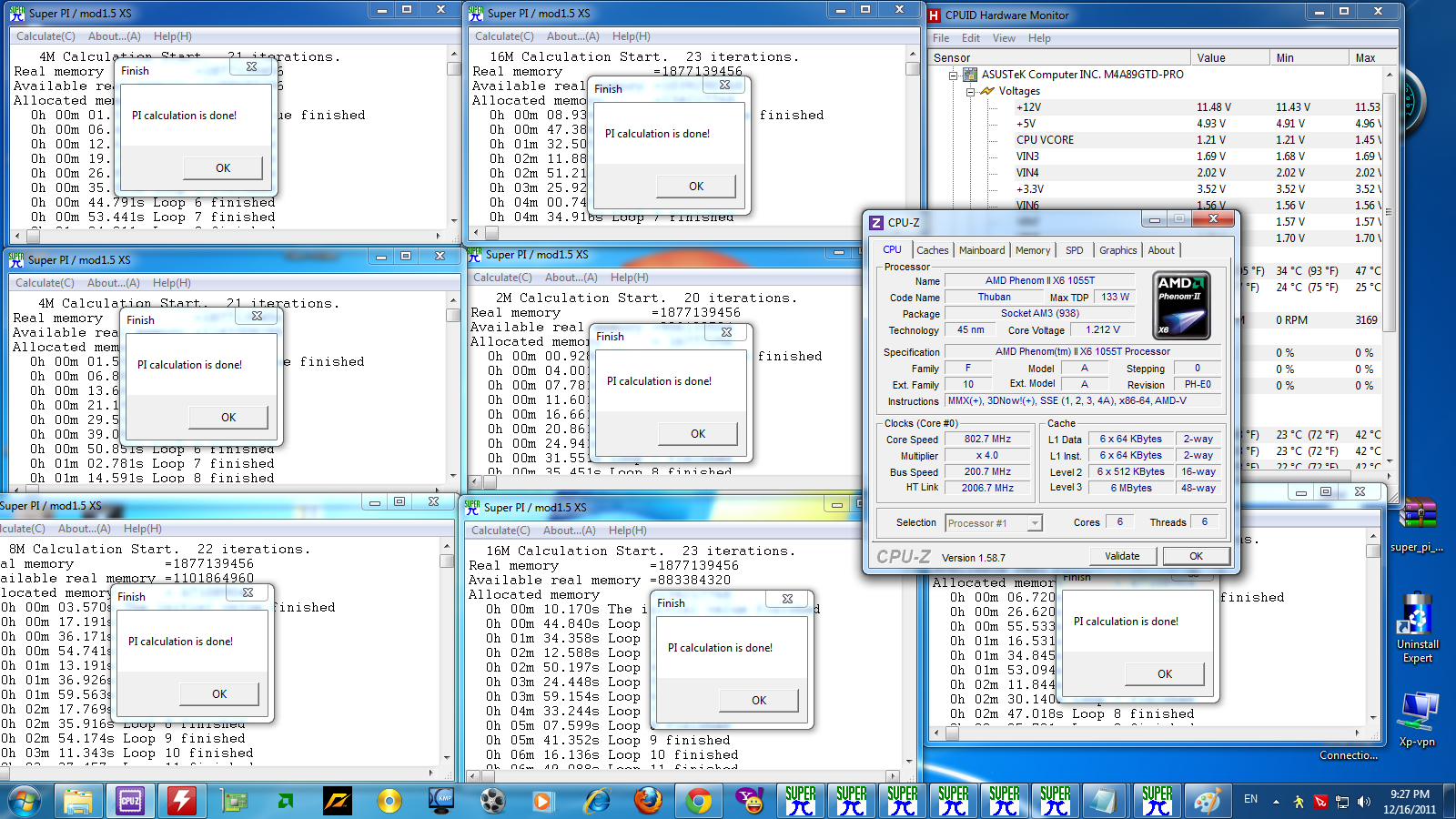This screenshot has height=819, width=1456.
Task: Click the Sensor column header in HWMonitor
Action: pos(1059,57)
